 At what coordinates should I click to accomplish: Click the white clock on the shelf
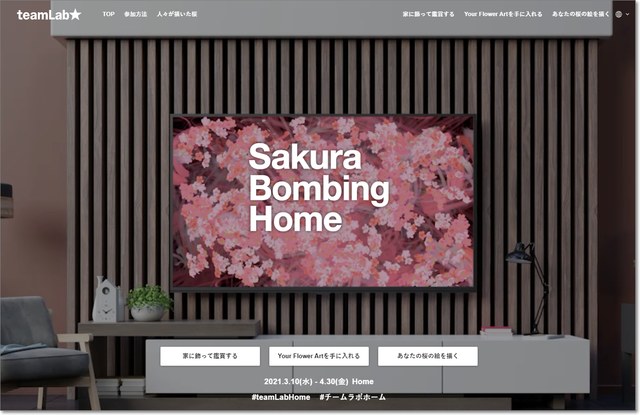[104, 299]
